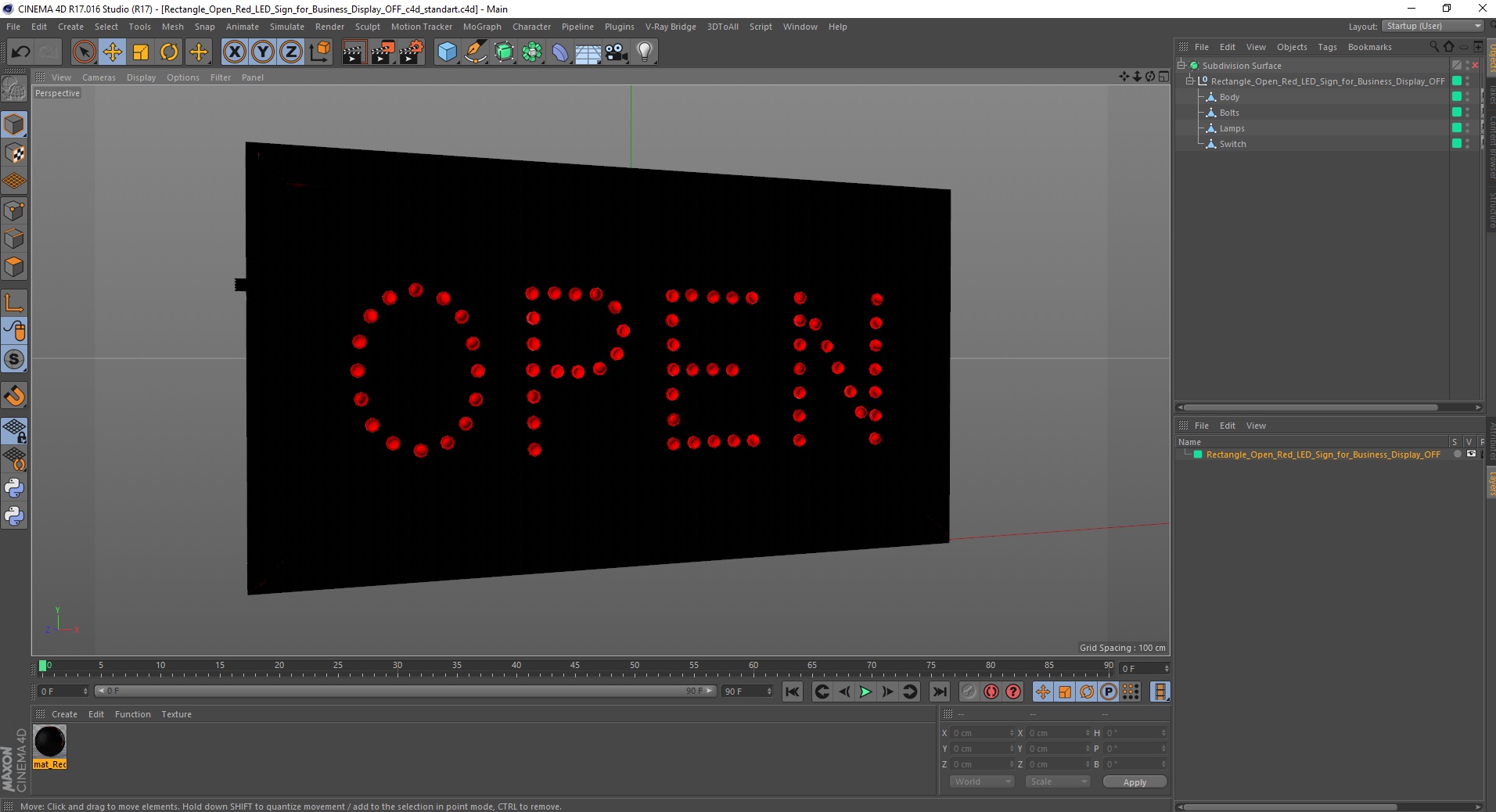Enable Edges mode
Image resolution: width=1496 pixels, height=812 pixels.
tap(14, 239)
